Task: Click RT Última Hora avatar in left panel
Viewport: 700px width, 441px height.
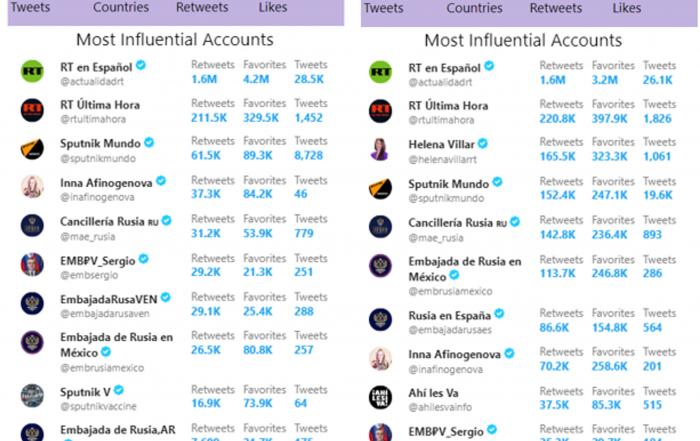Action: tap(32, 110)
